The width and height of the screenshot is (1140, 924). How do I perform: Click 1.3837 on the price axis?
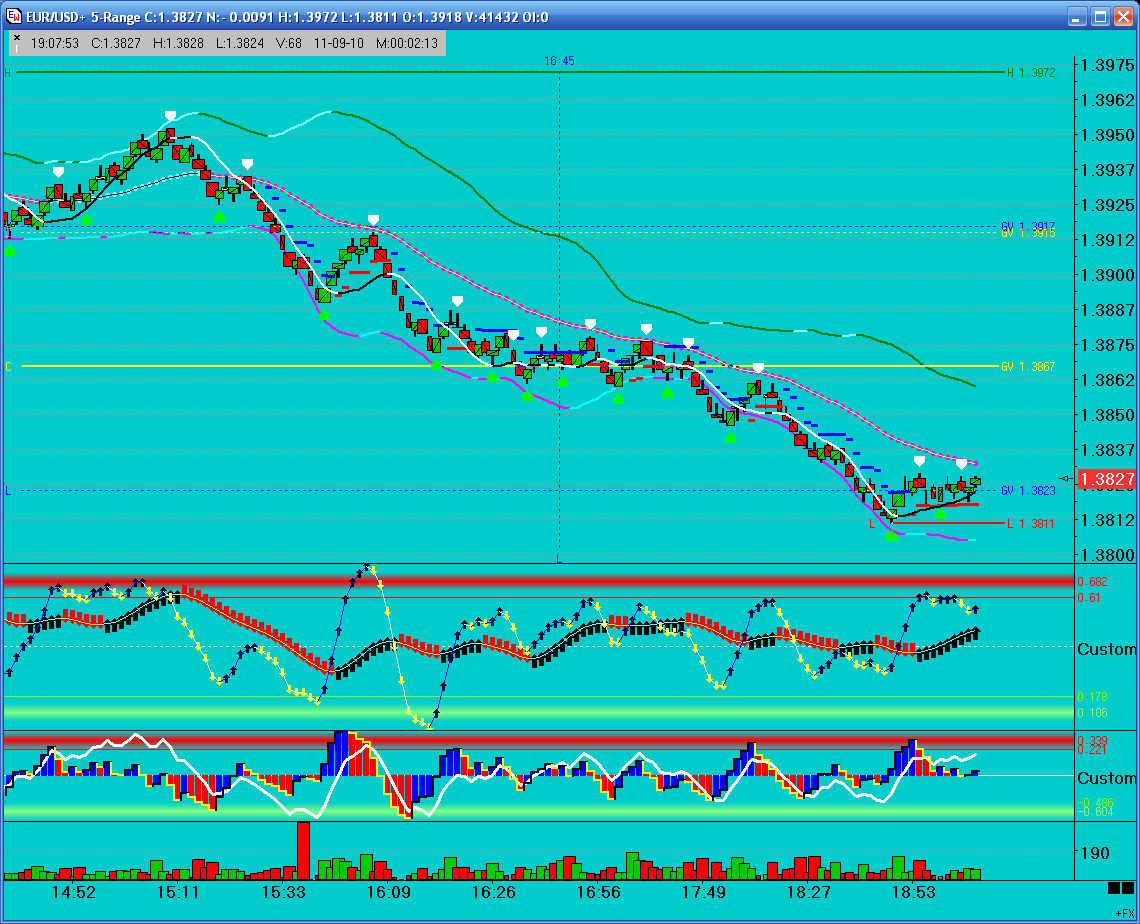click(1107, 450)
